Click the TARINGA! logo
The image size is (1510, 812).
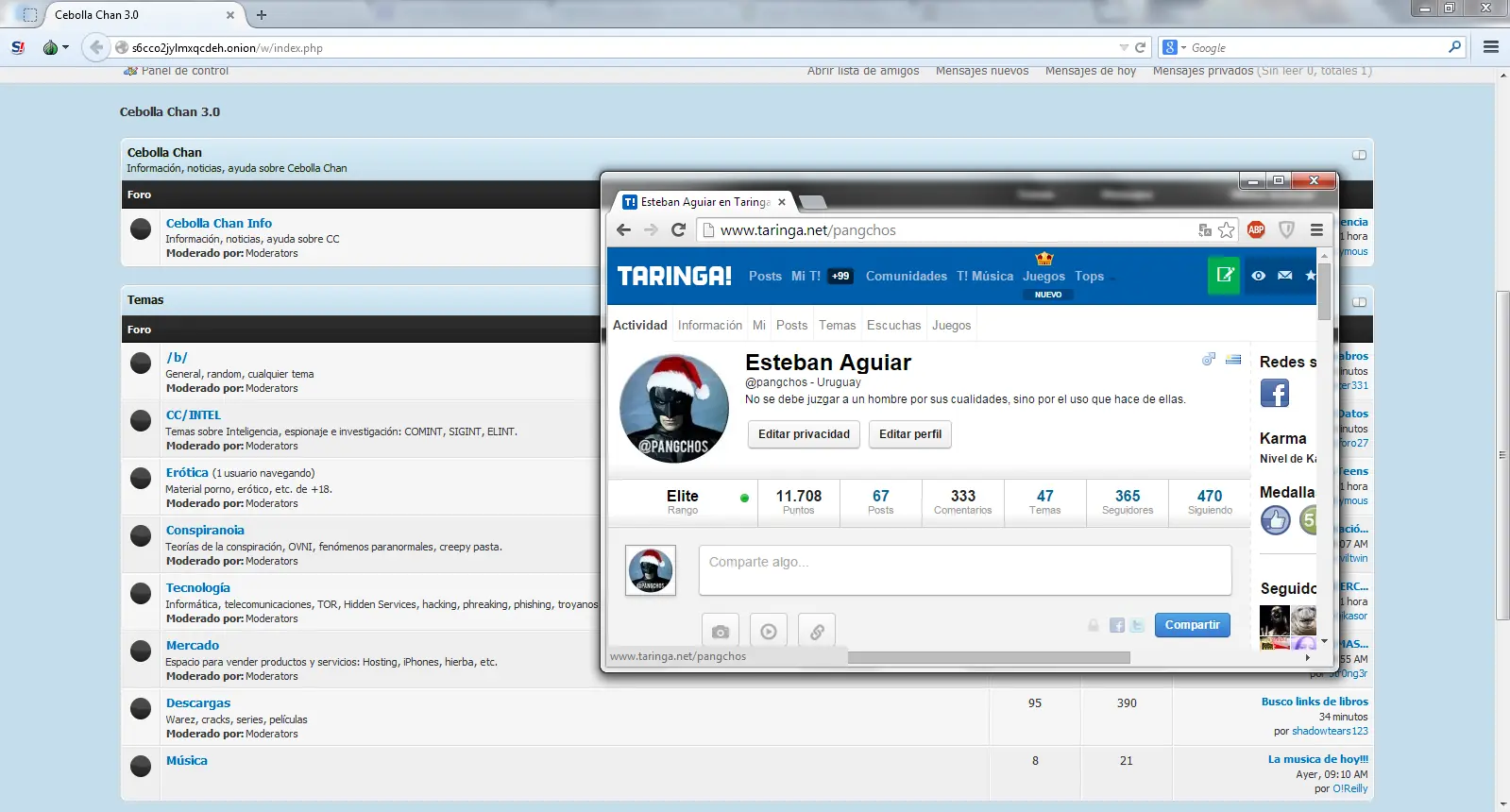point(674,276)
